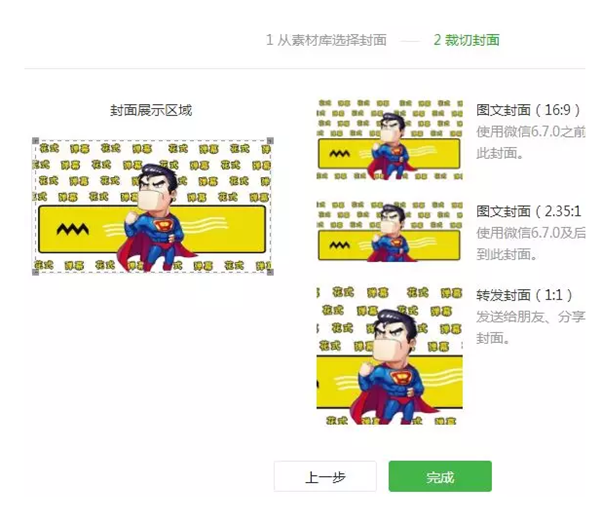This screenshot has height=523, width=600.
Task: Select the 2.35:1 cover preview thumbnail
Action: pos(390,231)
